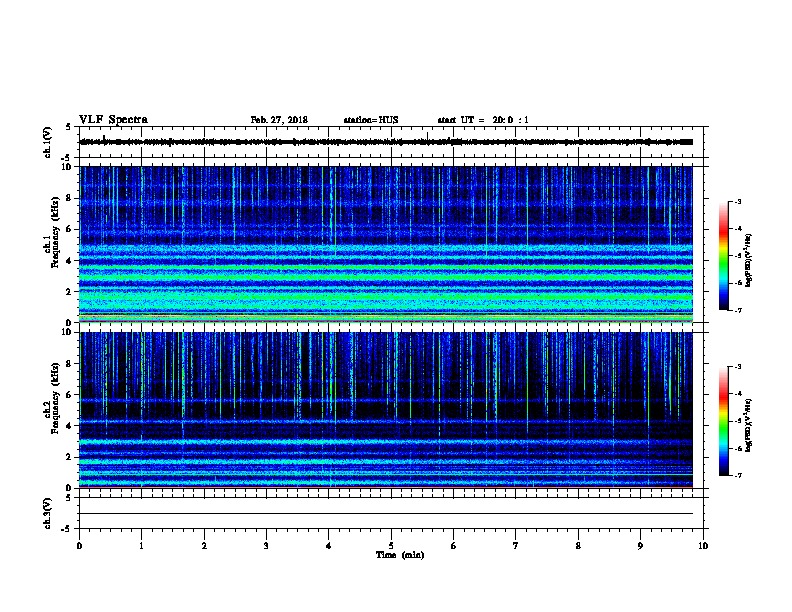Click time axis tick label "2"
This screenshot has height=612, width=792.
204,546
